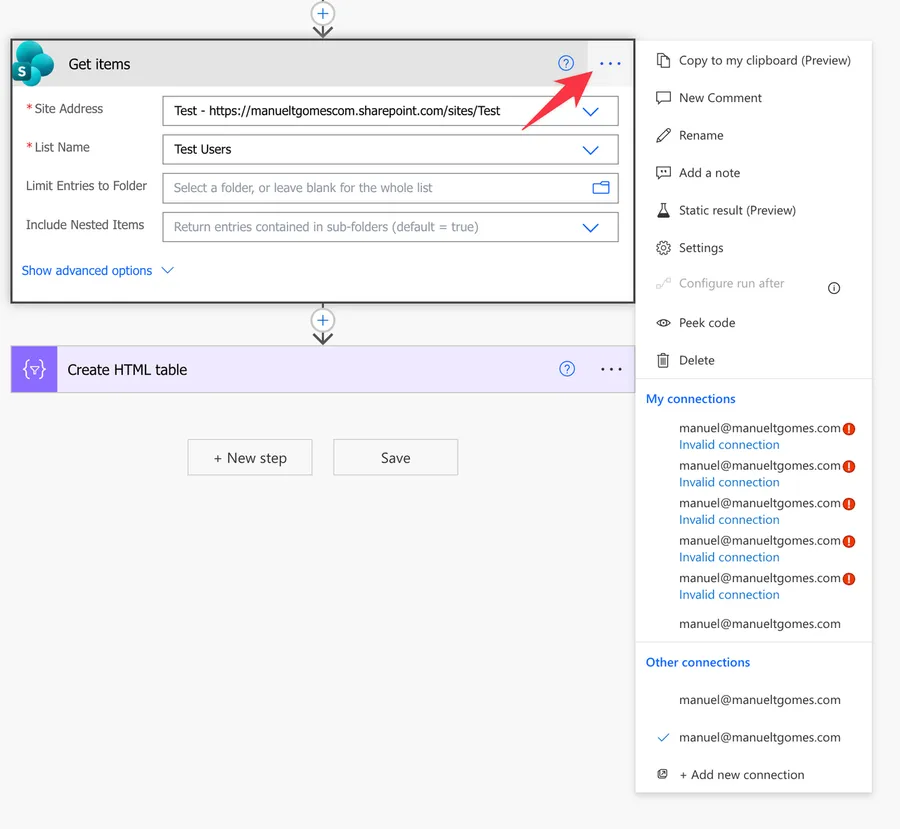The width and height of the screenshot is (900, 829).
Task: Click the first Invalid connection link
Action: point(729,445)
